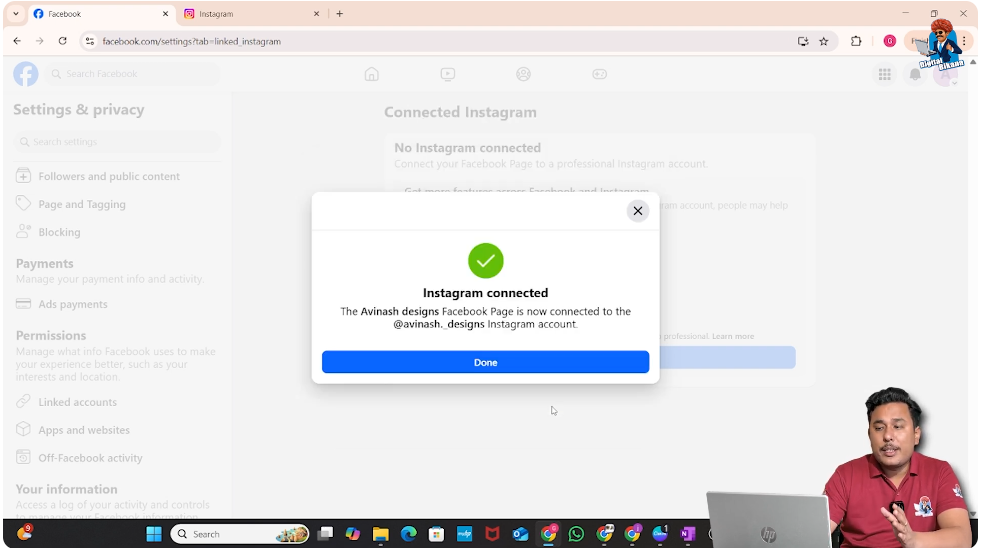983x548 pixels.
Task: Click the 'Instagram connected' dialog heading
Action: click(x=485, y=293)
